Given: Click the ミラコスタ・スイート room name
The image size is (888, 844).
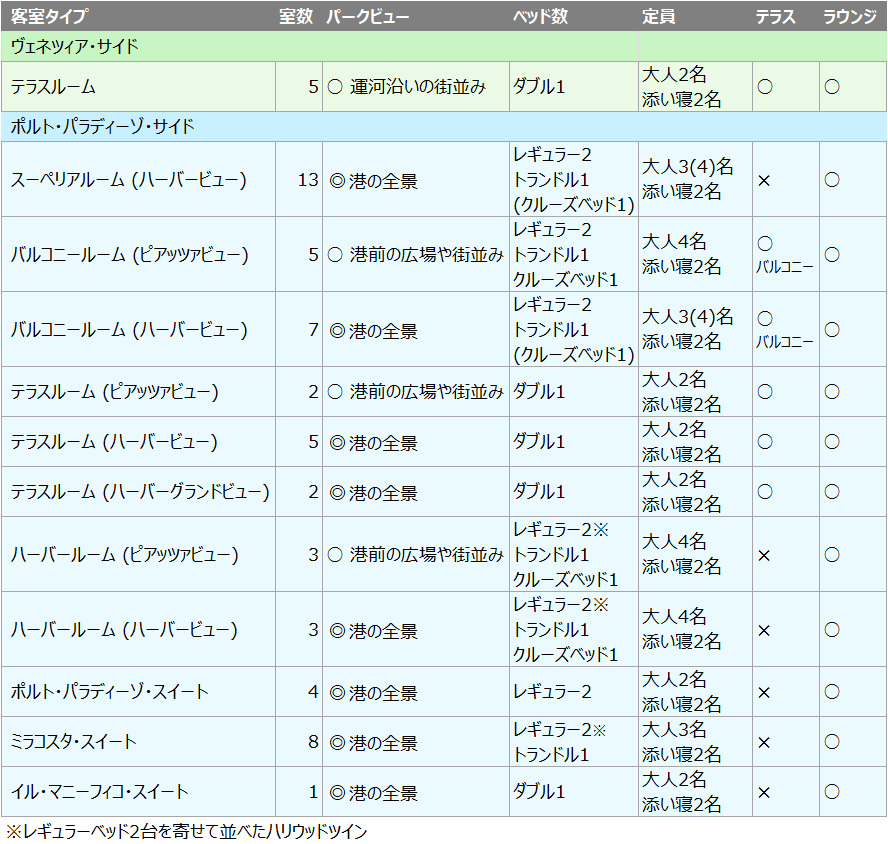Looking at the screenshot, I should click(74, 742).
